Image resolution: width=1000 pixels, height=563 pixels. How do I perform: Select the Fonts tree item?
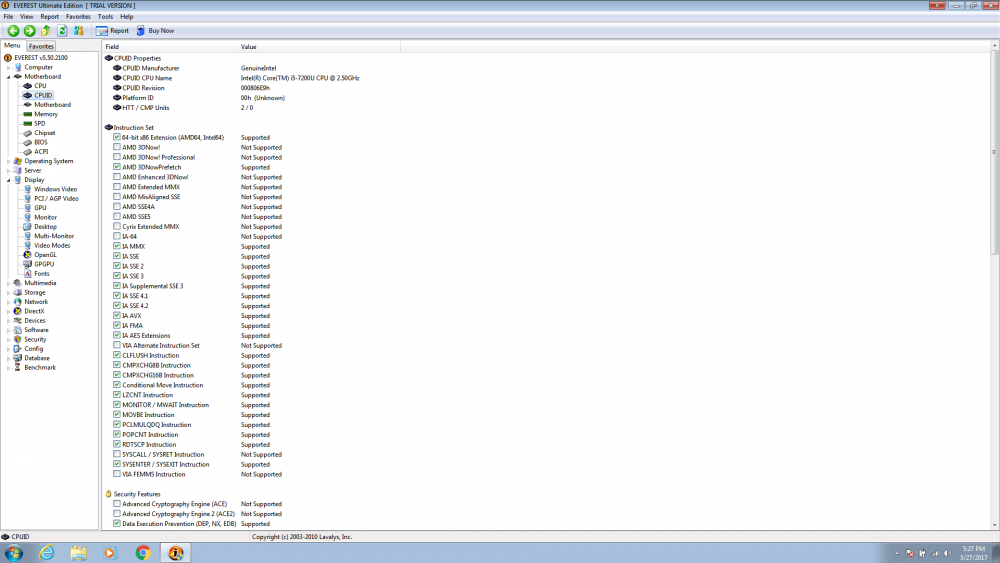tap(41, 274)
